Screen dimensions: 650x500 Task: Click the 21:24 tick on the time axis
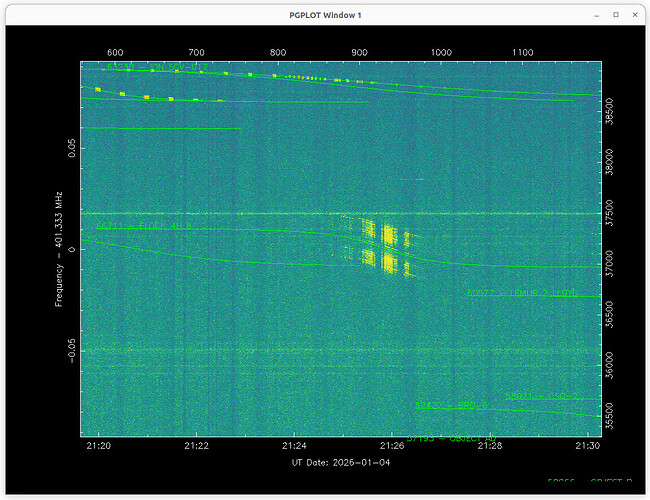pyautogui.click(x=294, y=446)
